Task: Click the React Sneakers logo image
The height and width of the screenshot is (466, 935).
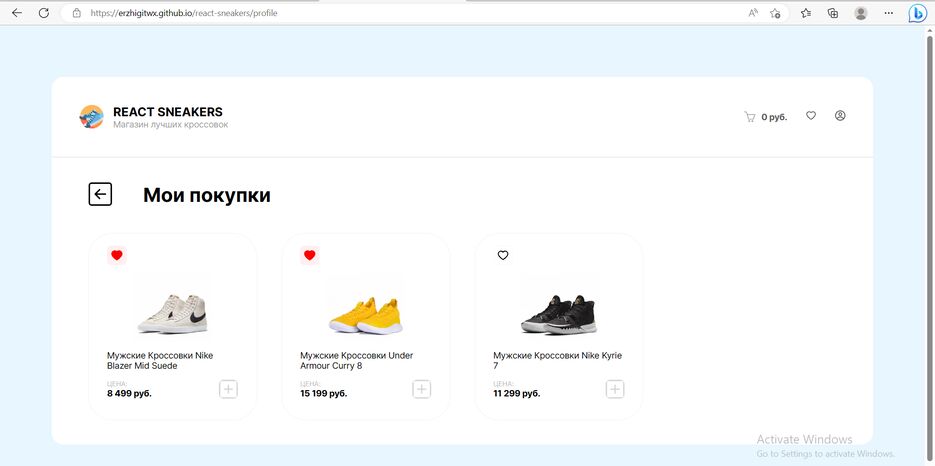Action: 91,117
